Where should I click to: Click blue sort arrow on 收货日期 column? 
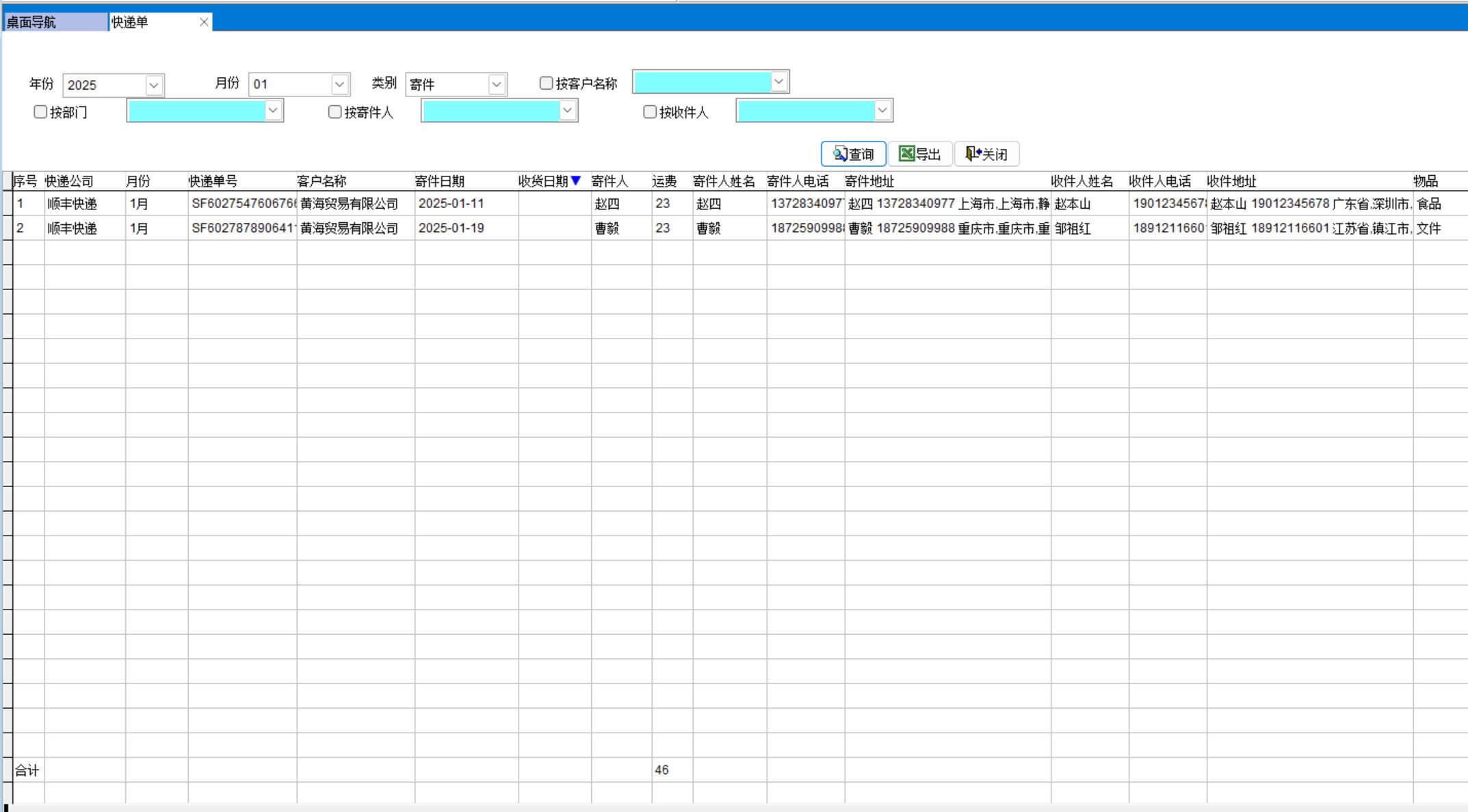pyautogui.click(x=576, y=181)
